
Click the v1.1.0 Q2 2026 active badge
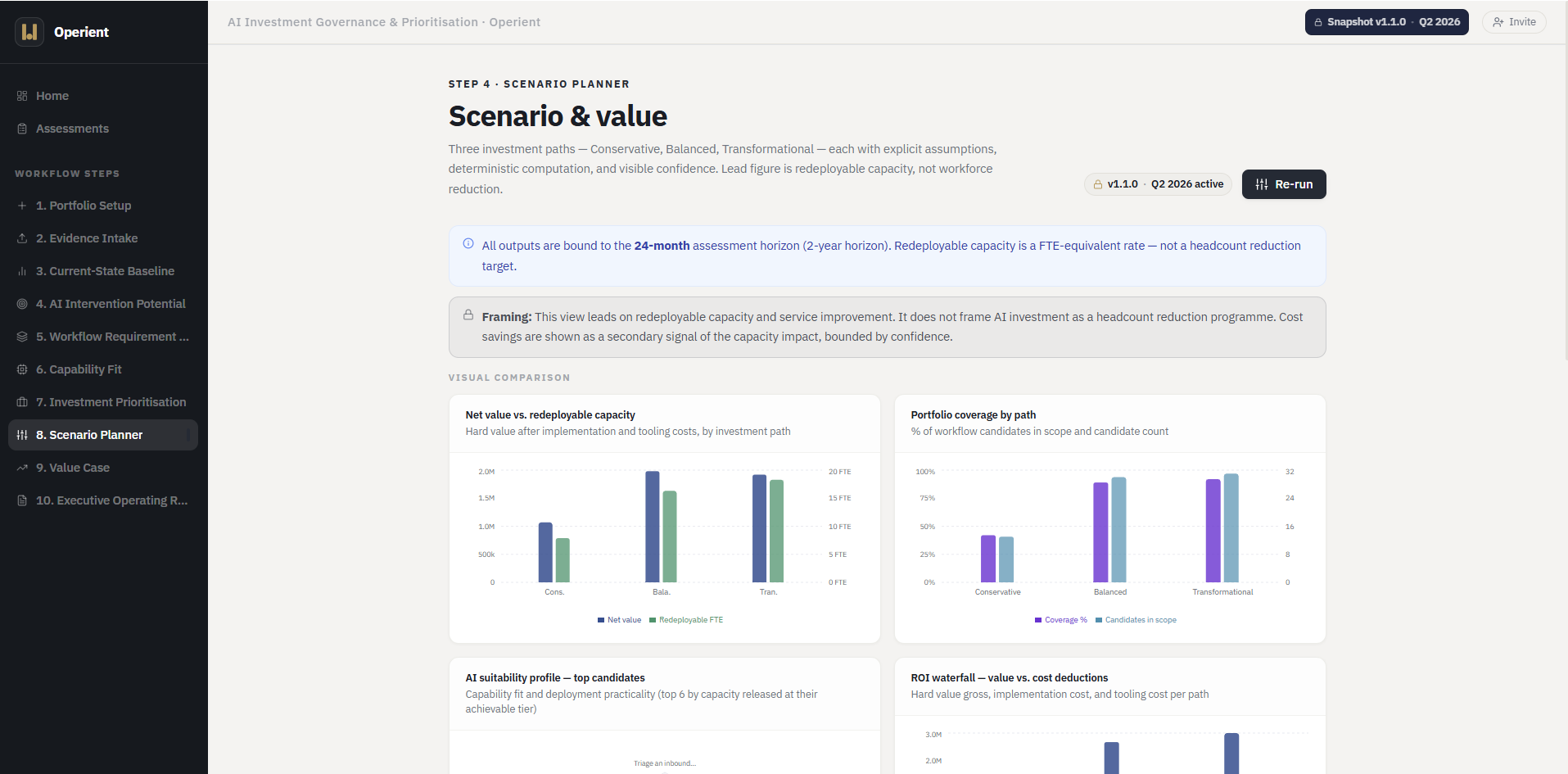(x=1158, y=184)
